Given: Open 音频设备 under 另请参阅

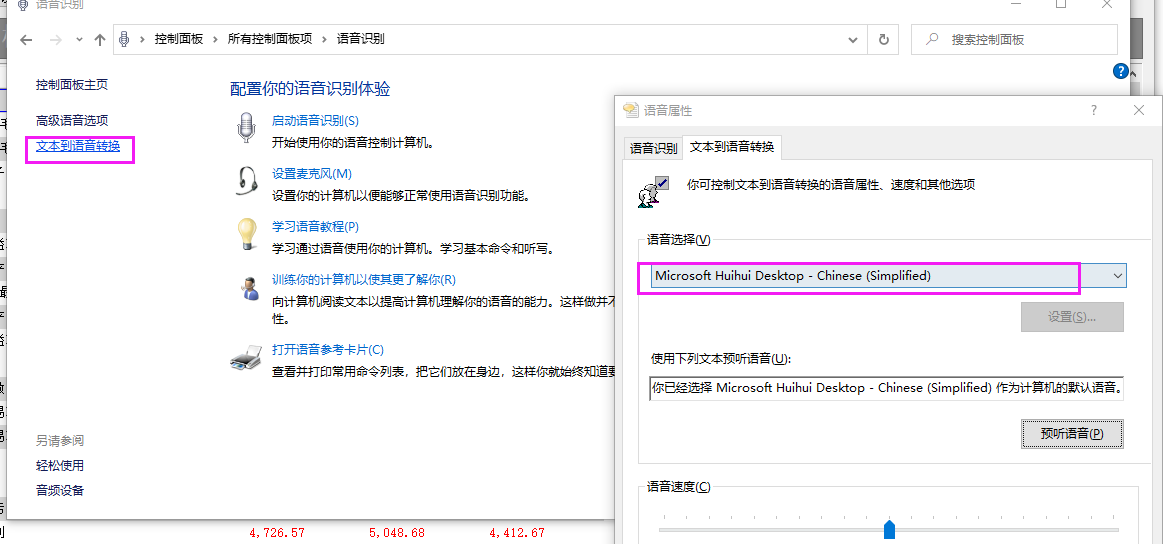Looking at the screenshot, I should (60, 490).
